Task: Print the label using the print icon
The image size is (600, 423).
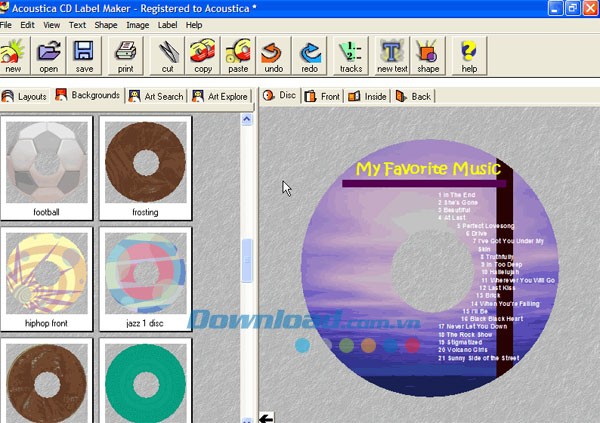Action: pos(126,56)
